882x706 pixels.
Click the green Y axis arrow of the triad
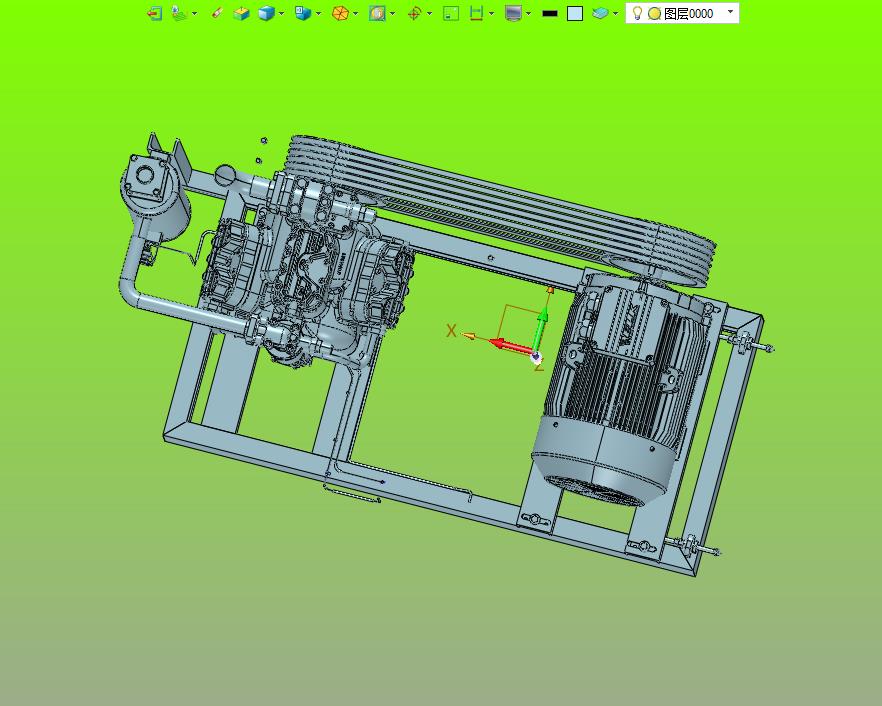(541, 331)
